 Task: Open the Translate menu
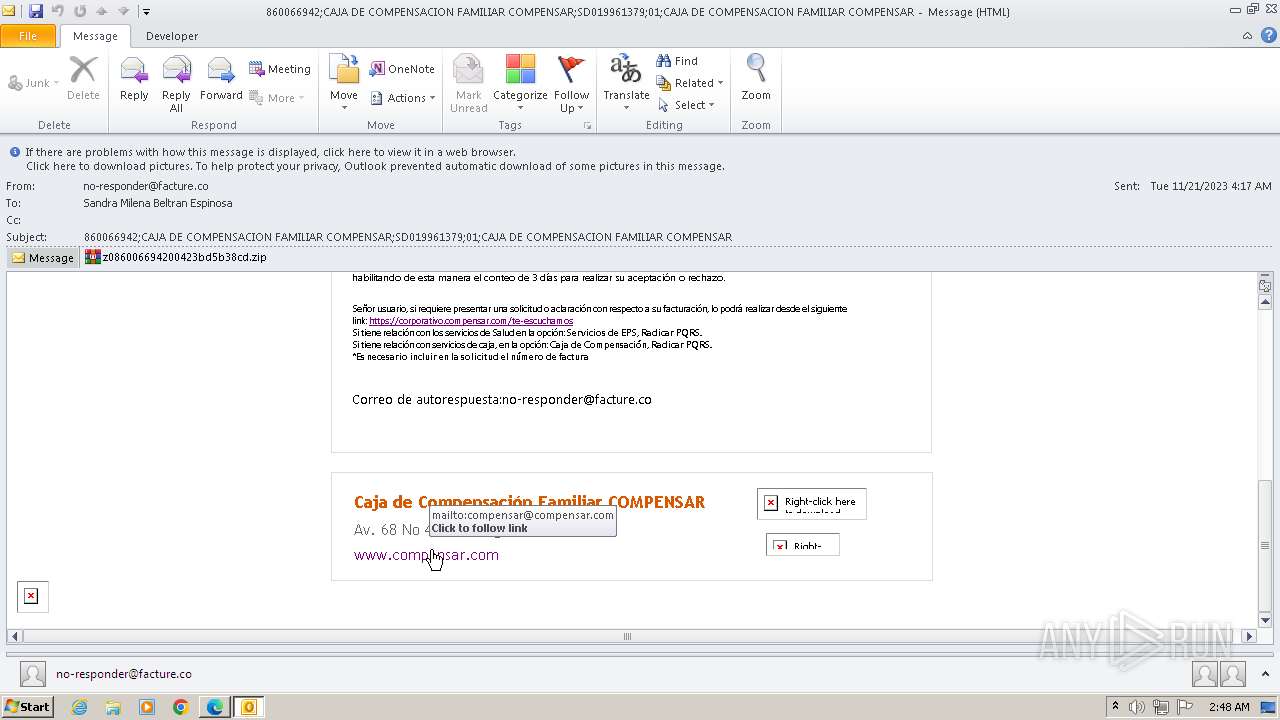point(626,84)
